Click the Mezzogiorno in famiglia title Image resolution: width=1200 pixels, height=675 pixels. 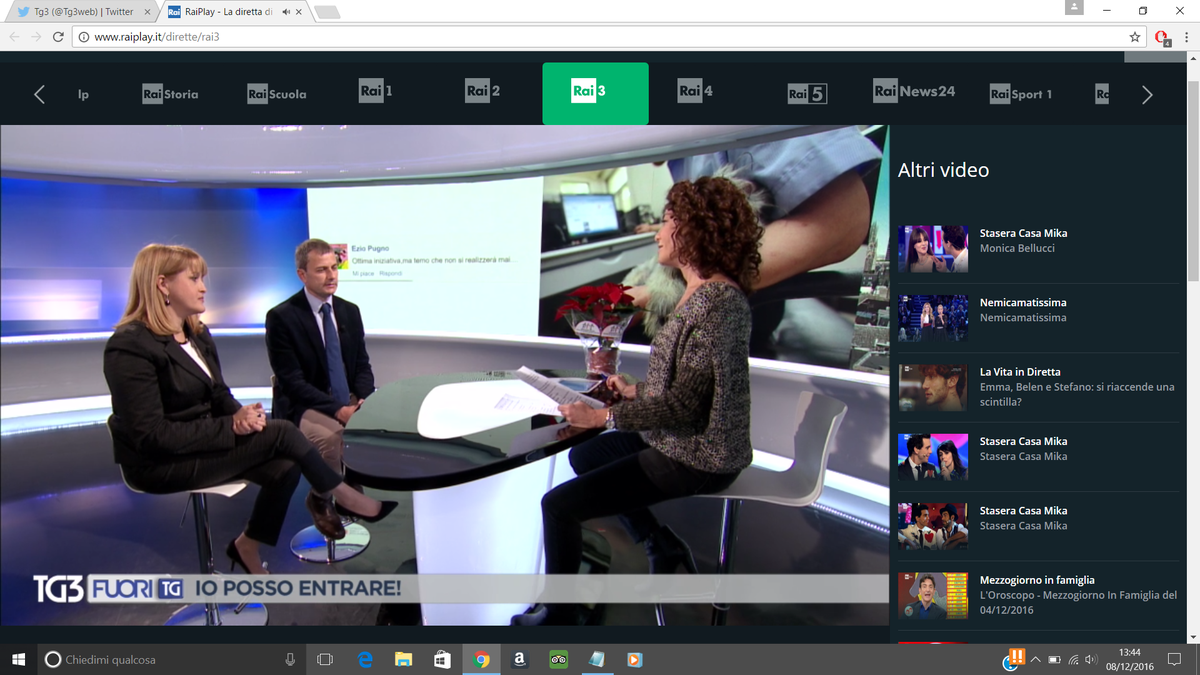coord(1037,580)
